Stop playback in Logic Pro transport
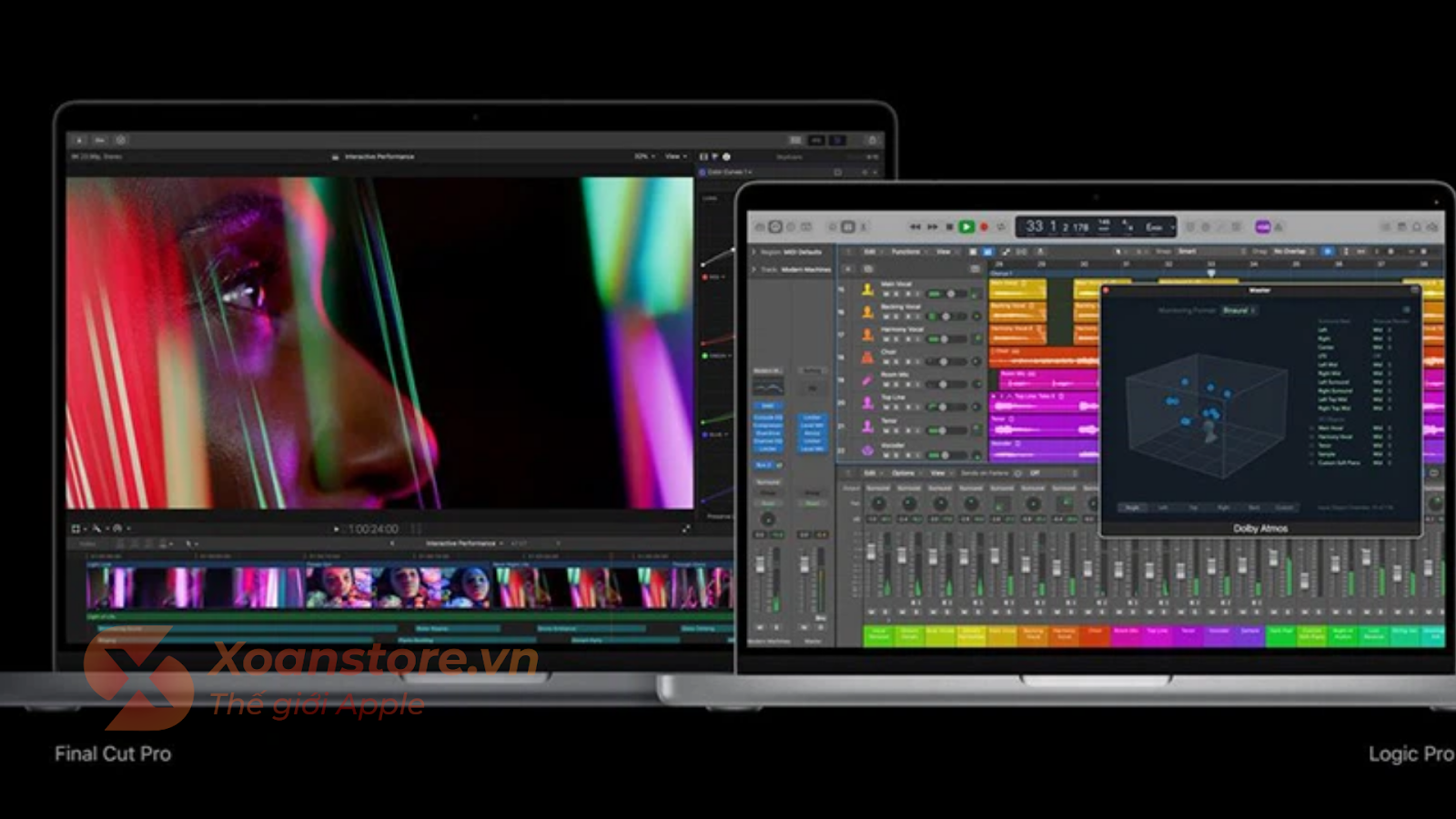Screen dimensions: 1456x819 coord(949,227)
